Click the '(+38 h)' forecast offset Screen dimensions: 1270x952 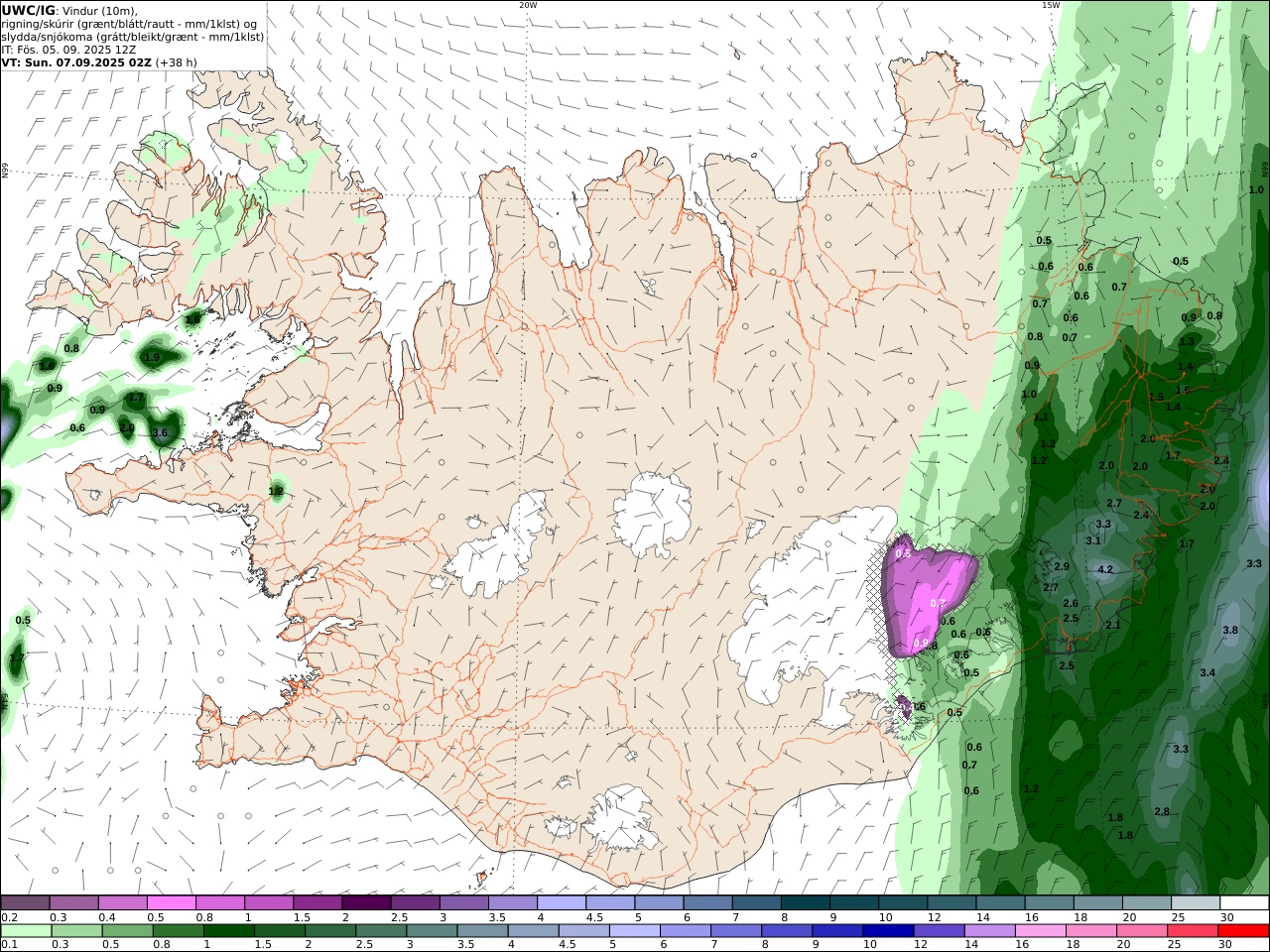click(177, 61)
